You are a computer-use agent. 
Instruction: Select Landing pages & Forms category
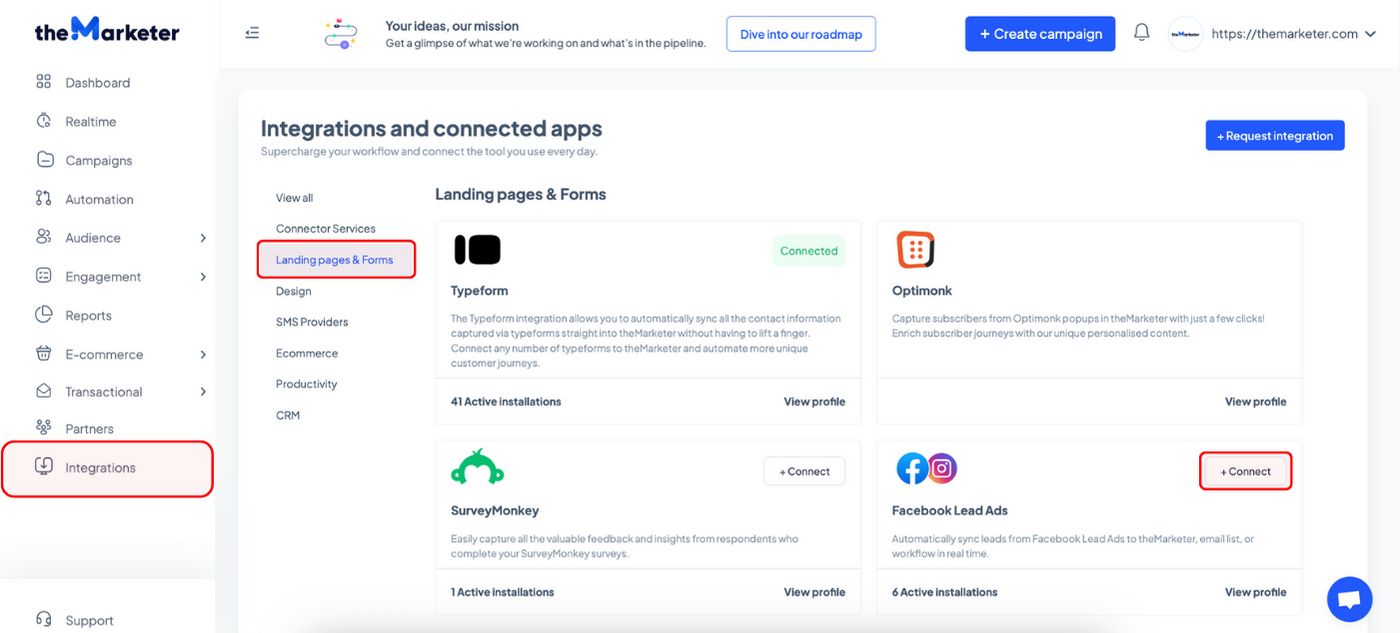336,260
